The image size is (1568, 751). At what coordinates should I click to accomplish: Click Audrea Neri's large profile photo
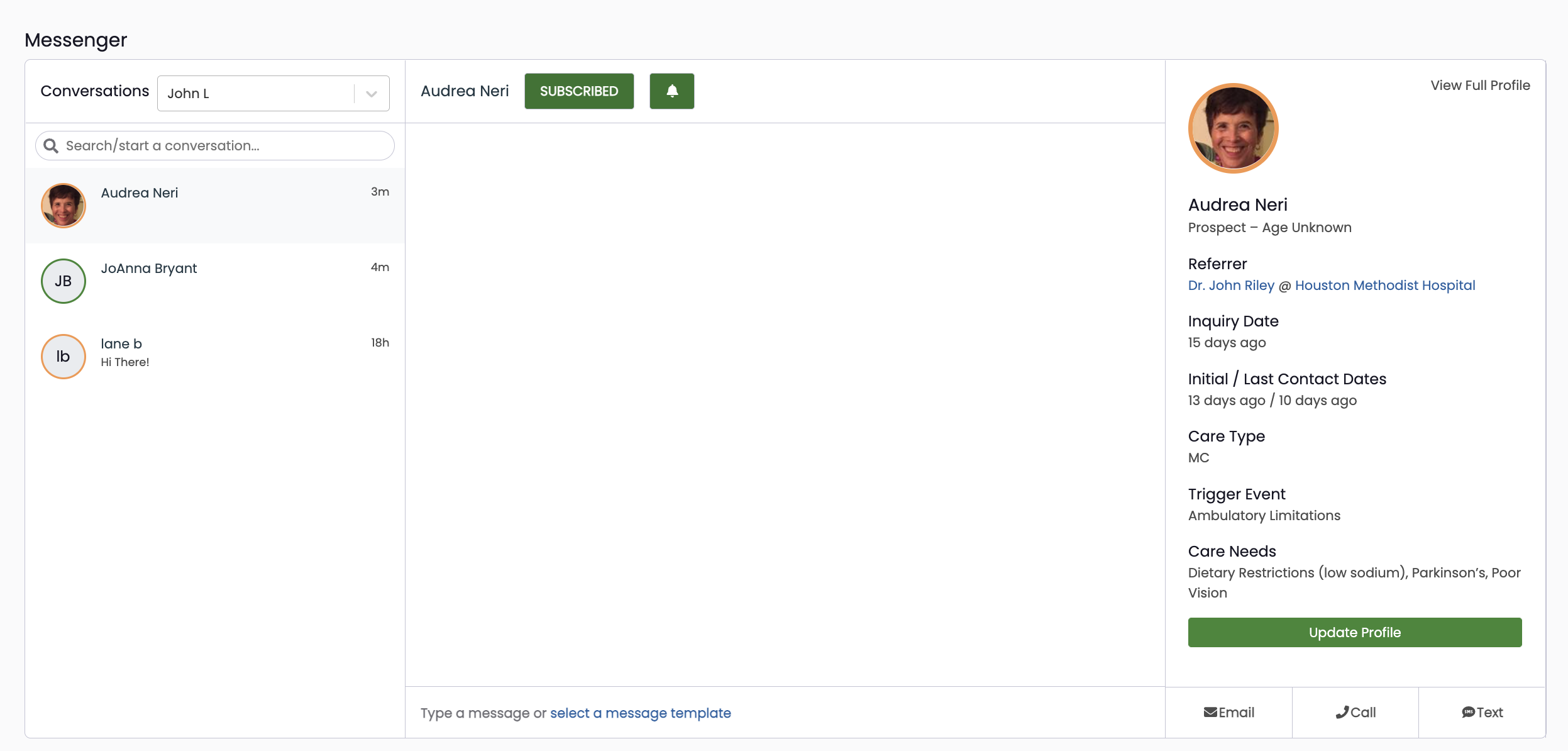pyautogui.click(x=1233, y=128)
